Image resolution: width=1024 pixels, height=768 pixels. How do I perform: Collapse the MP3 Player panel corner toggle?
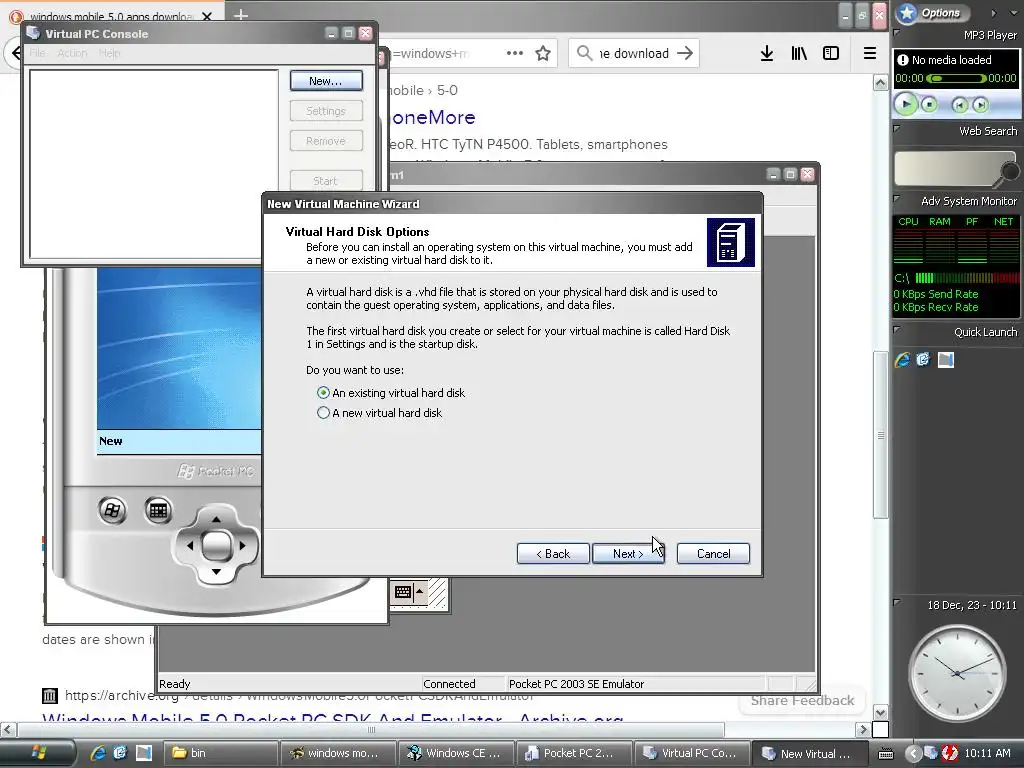(x=897, y=32)
